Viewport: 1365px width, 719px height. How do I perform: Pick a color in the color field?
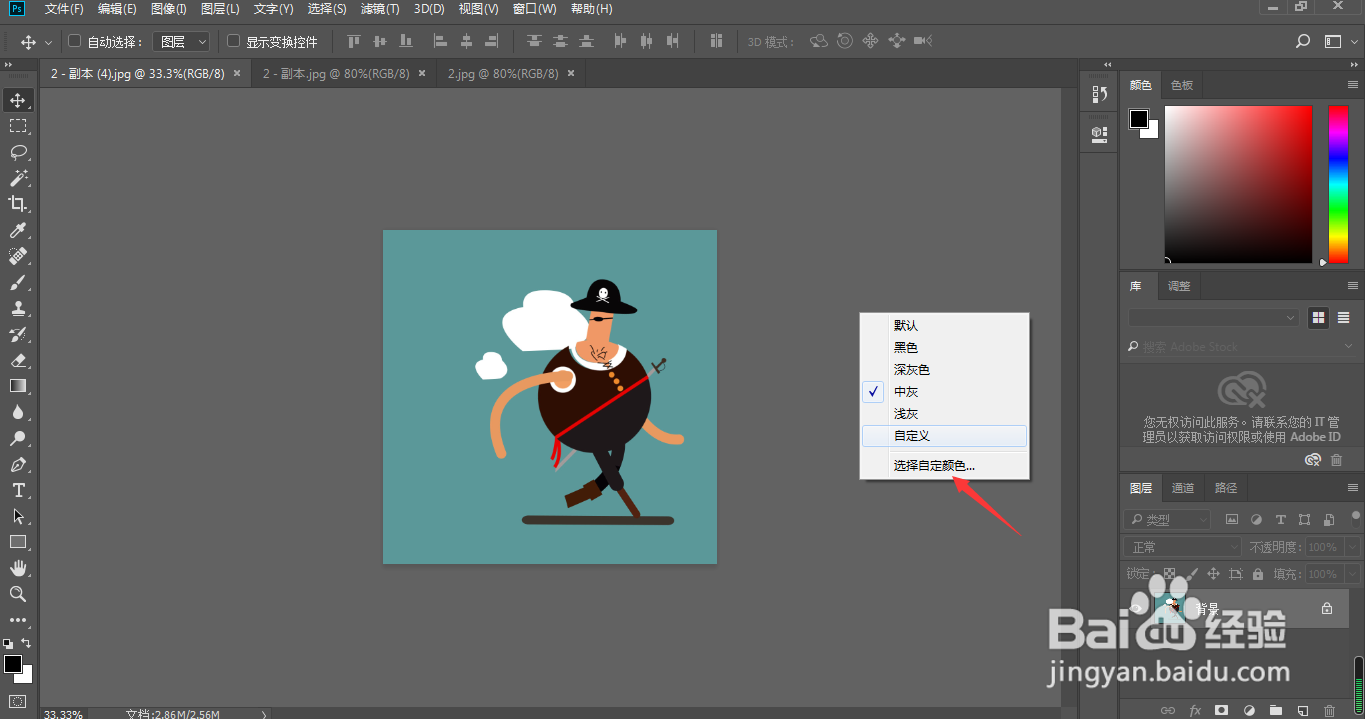1238,184
